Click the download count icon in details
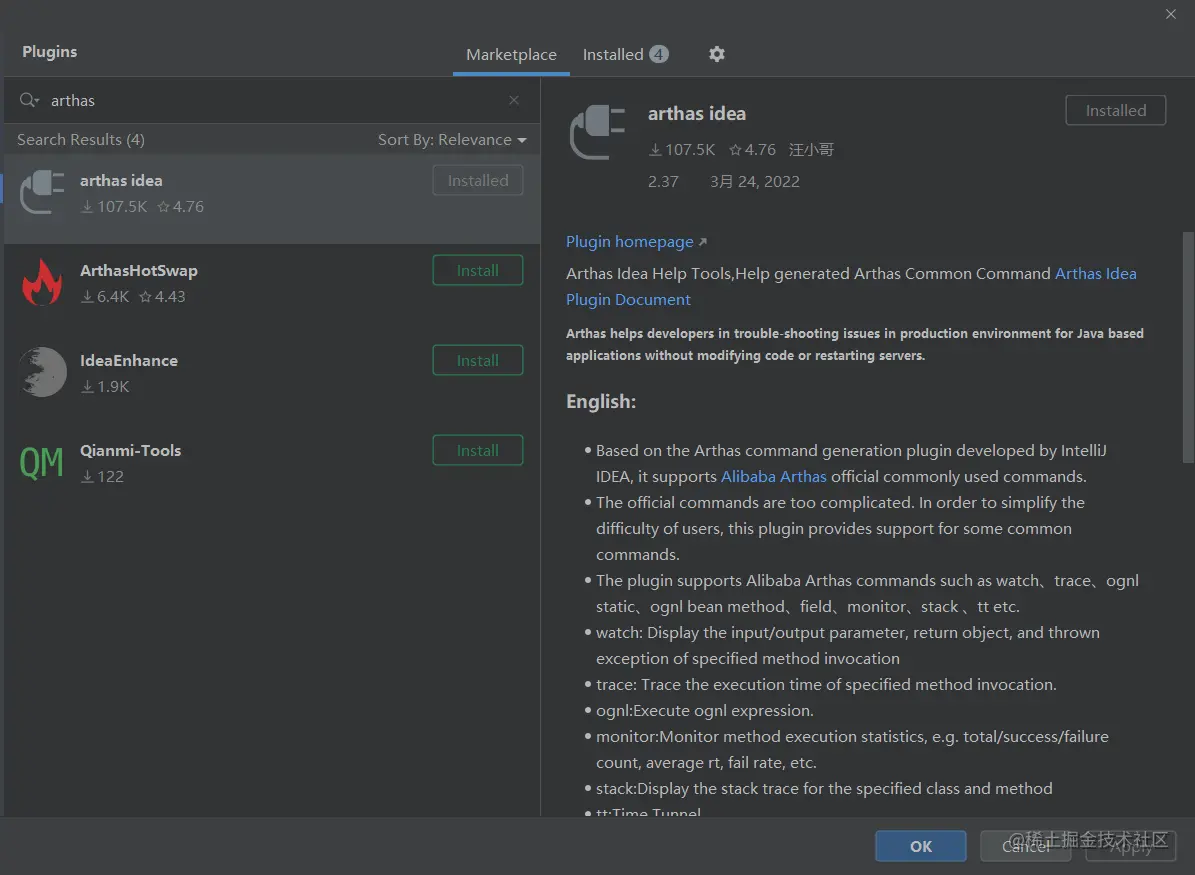1195x875 pixels. (655, 150)
